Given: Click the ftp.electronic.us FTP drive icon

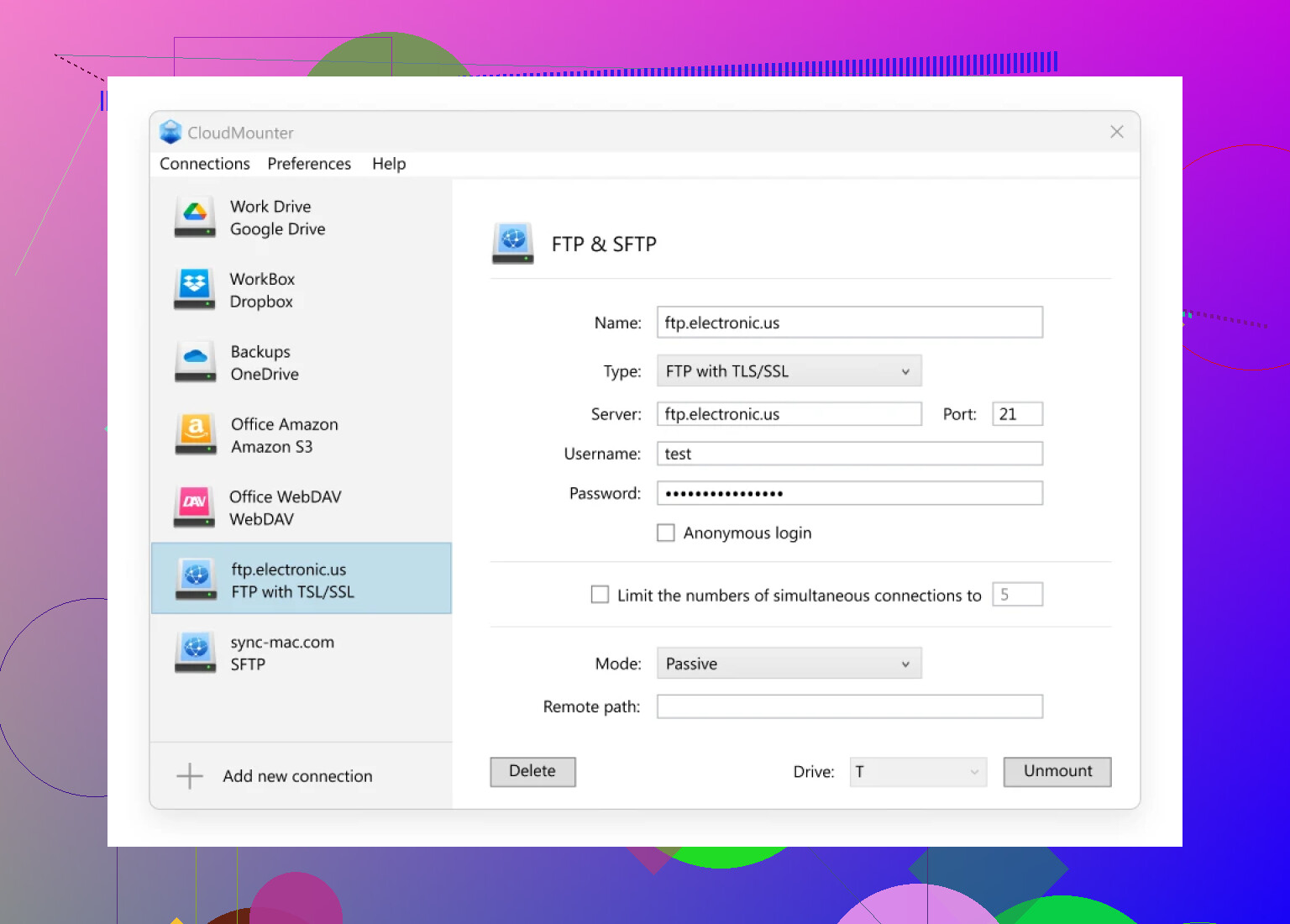Looking at the screenshot, I should pos(196,580).
